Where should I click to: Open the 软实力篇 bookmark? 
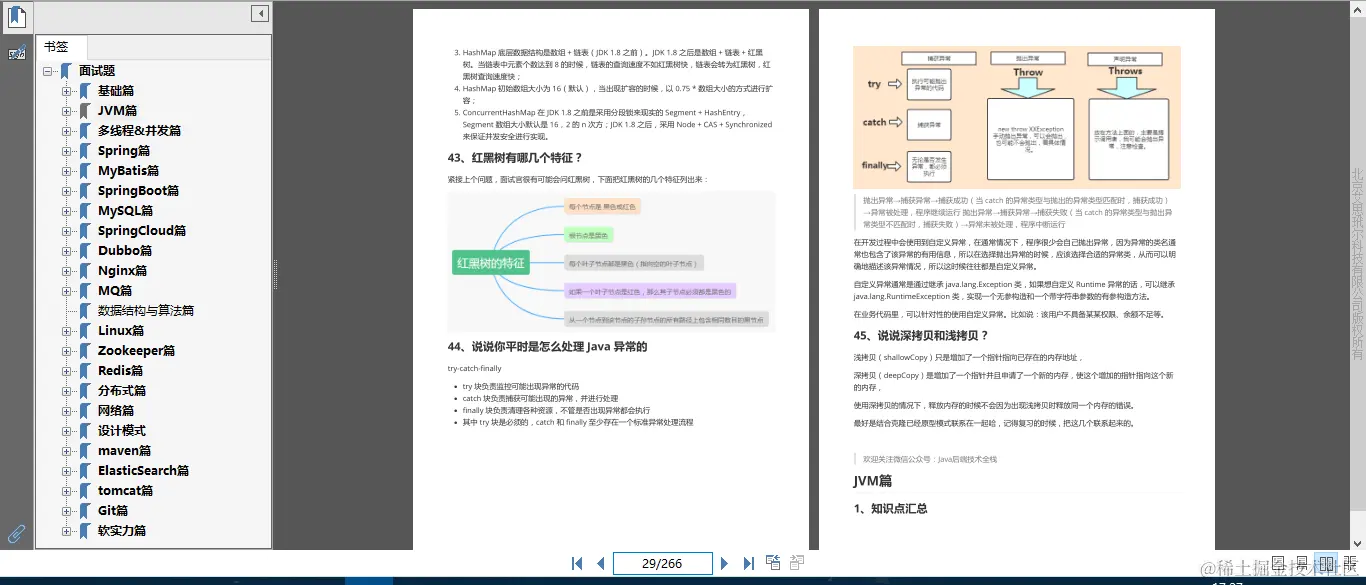[122, 531]
